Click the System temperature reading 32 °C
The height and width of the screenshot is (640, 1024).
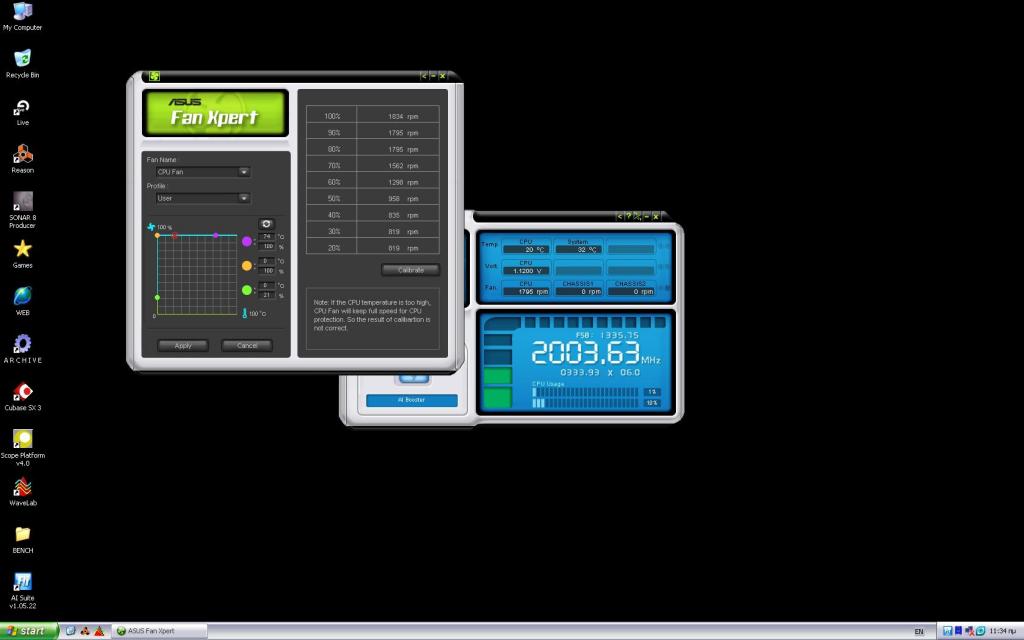click(579, 249)
